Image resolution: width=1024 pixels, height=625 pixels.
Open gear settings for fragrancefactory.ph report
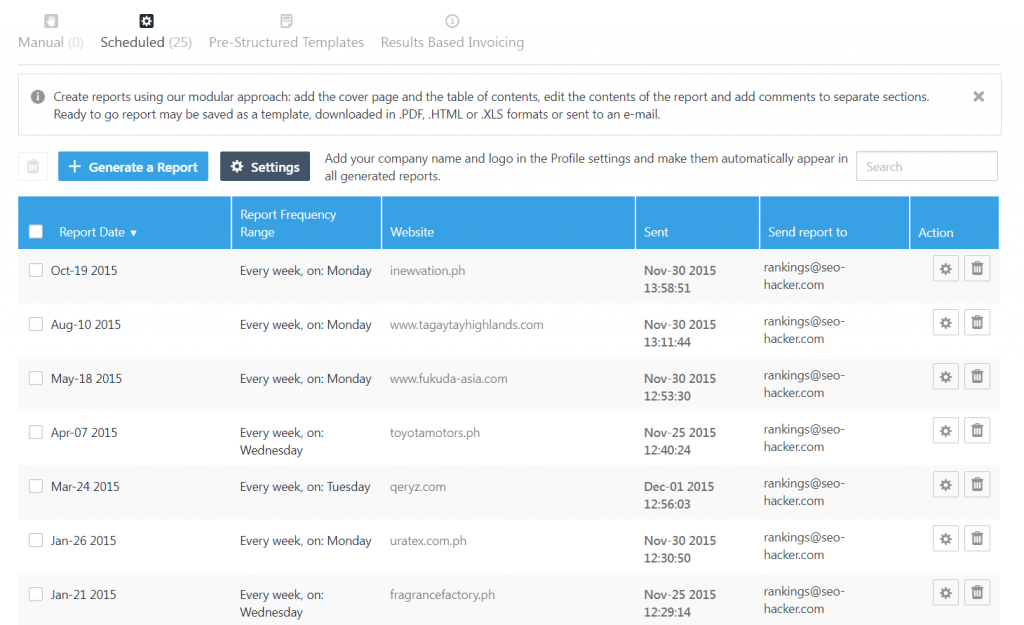(x=945, y=592)
